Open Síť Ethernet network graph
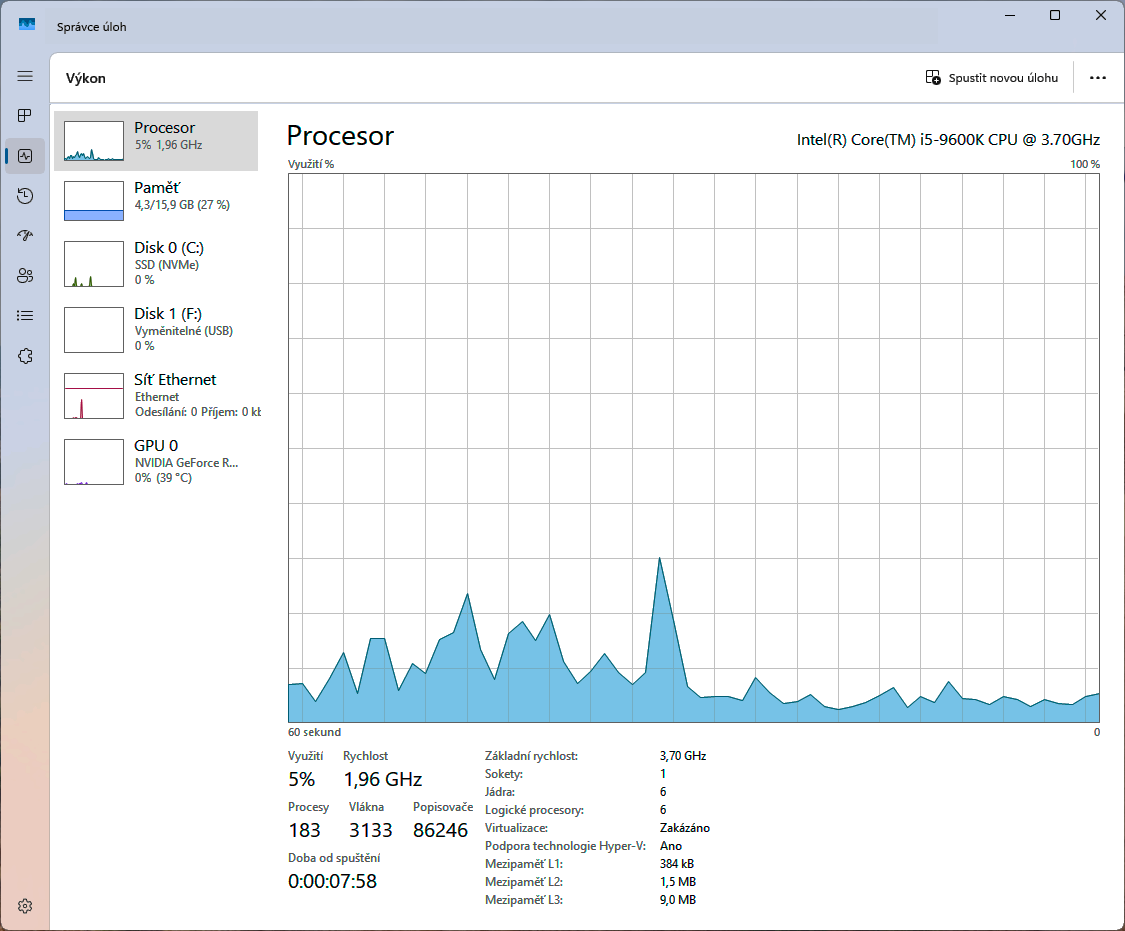1125x931 pixels. 156,395
